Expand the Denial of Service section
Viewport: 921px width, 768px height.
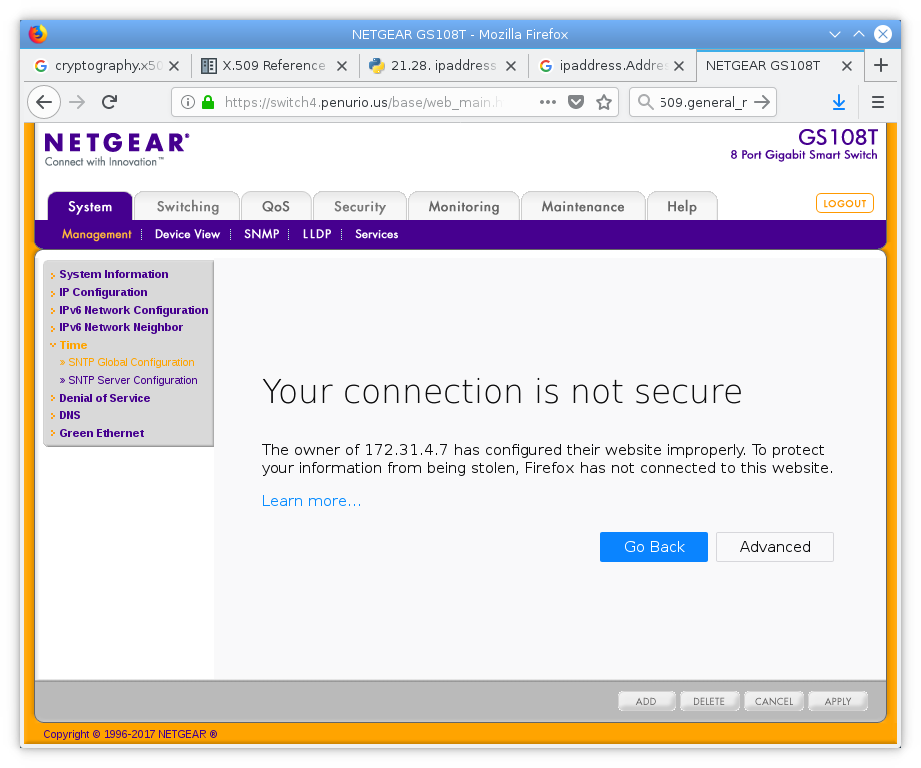105,398
